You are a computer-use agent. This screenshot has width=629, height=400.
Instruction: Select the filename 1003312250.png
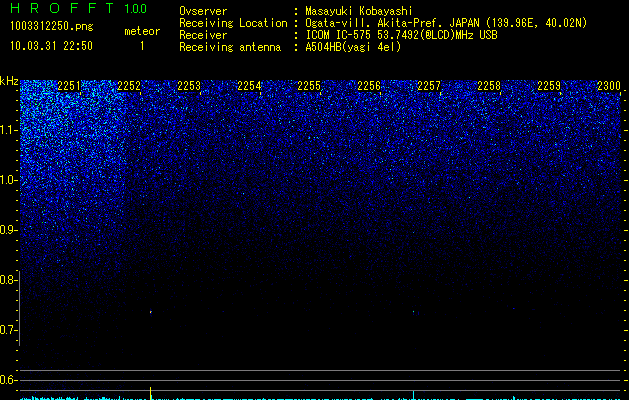[x=52, y=27]
